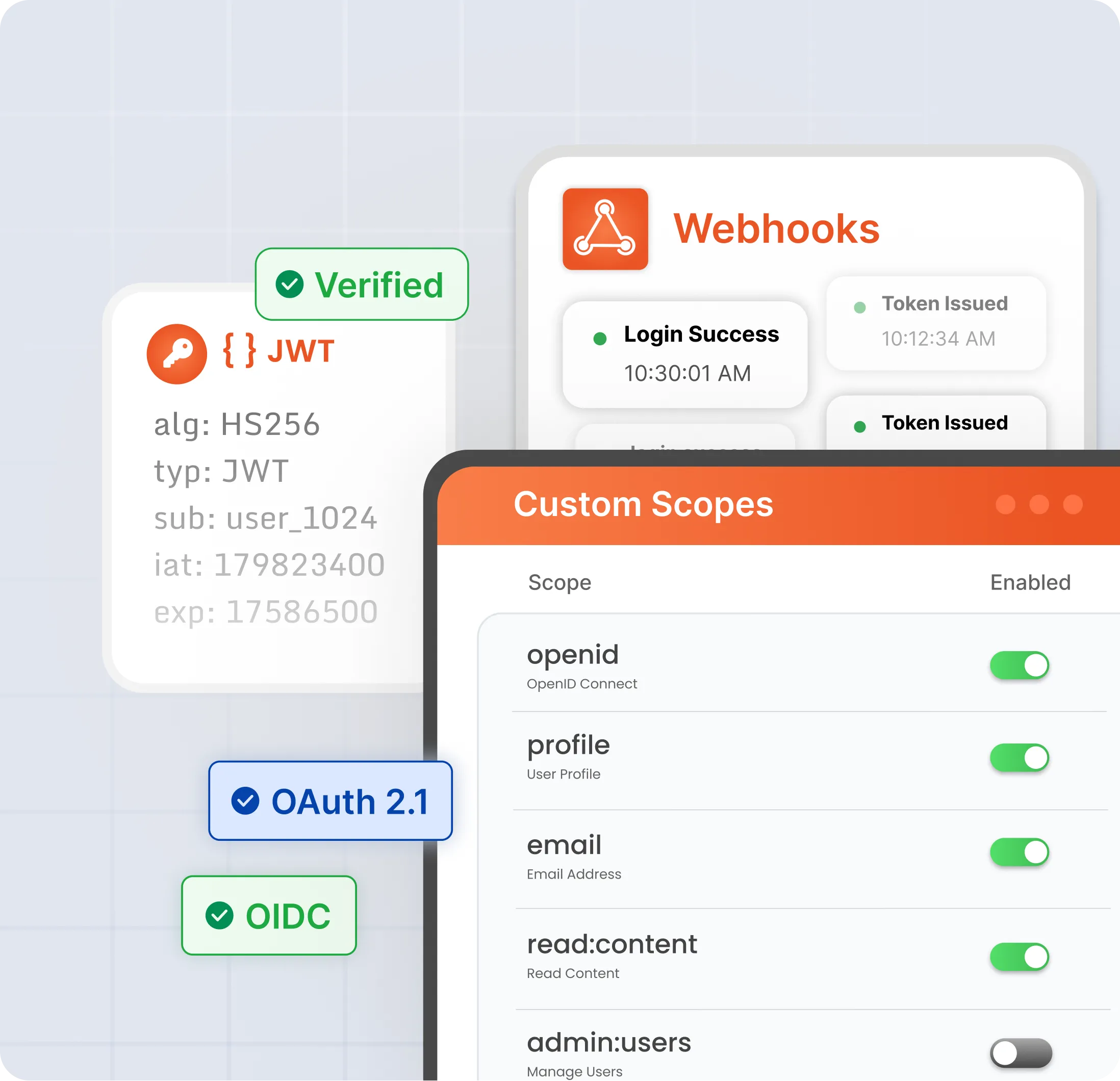Select the read:content scope name
1120x1081 pixels.
tap(612, 944)
